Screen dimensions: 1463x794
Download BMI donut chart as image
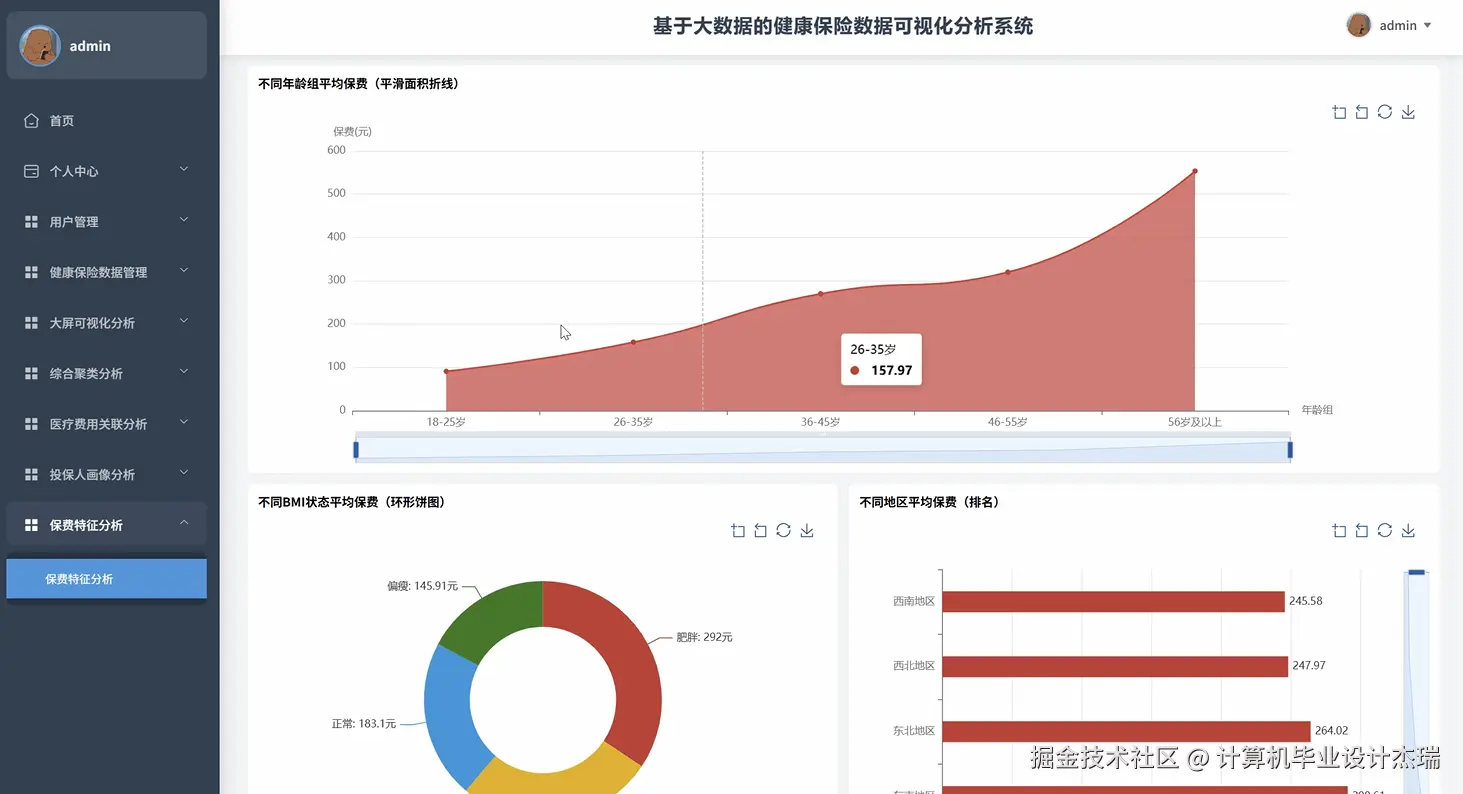(807, 531)
